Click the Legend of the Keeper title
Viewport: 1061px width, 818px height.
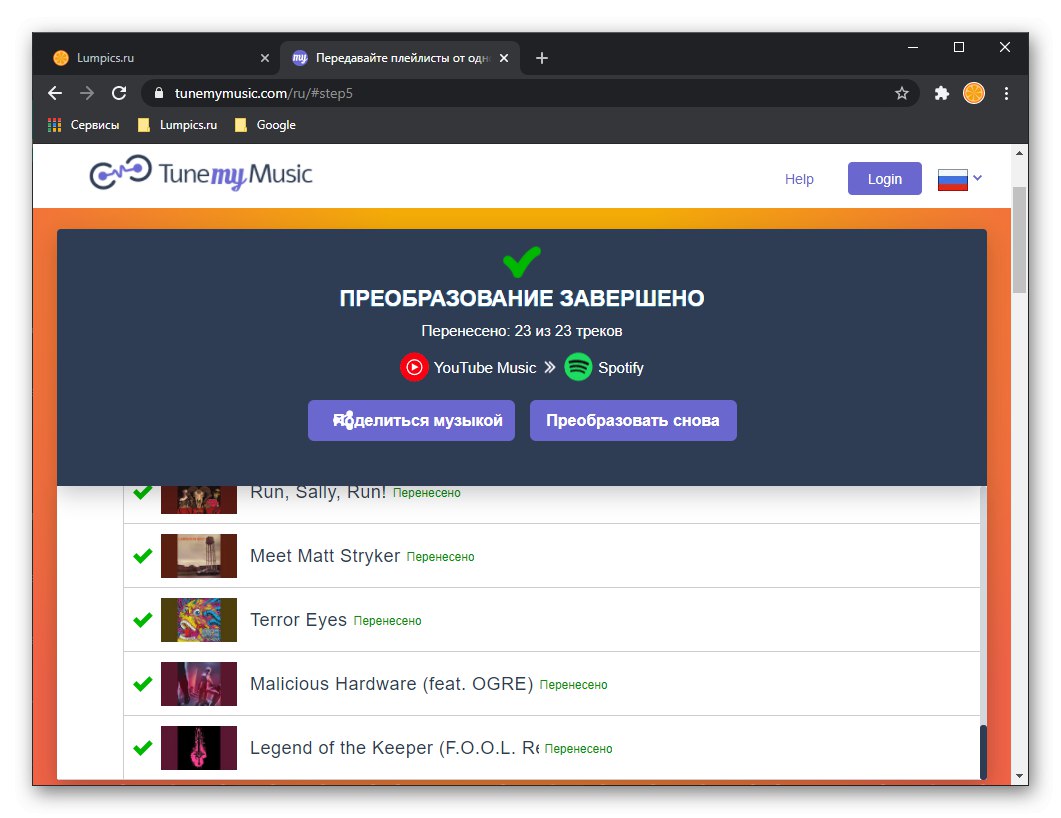394,748
